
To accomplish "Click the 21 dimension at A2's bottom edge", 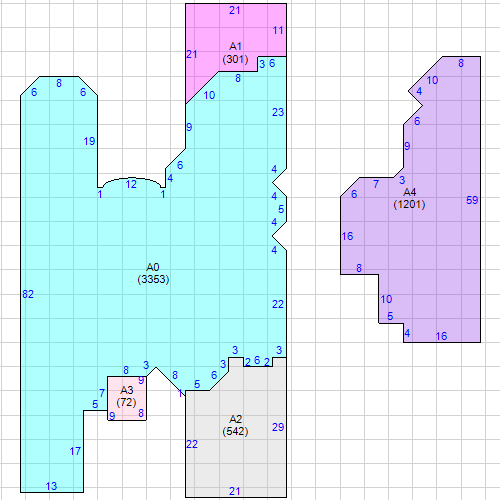I will coord(235,491).
